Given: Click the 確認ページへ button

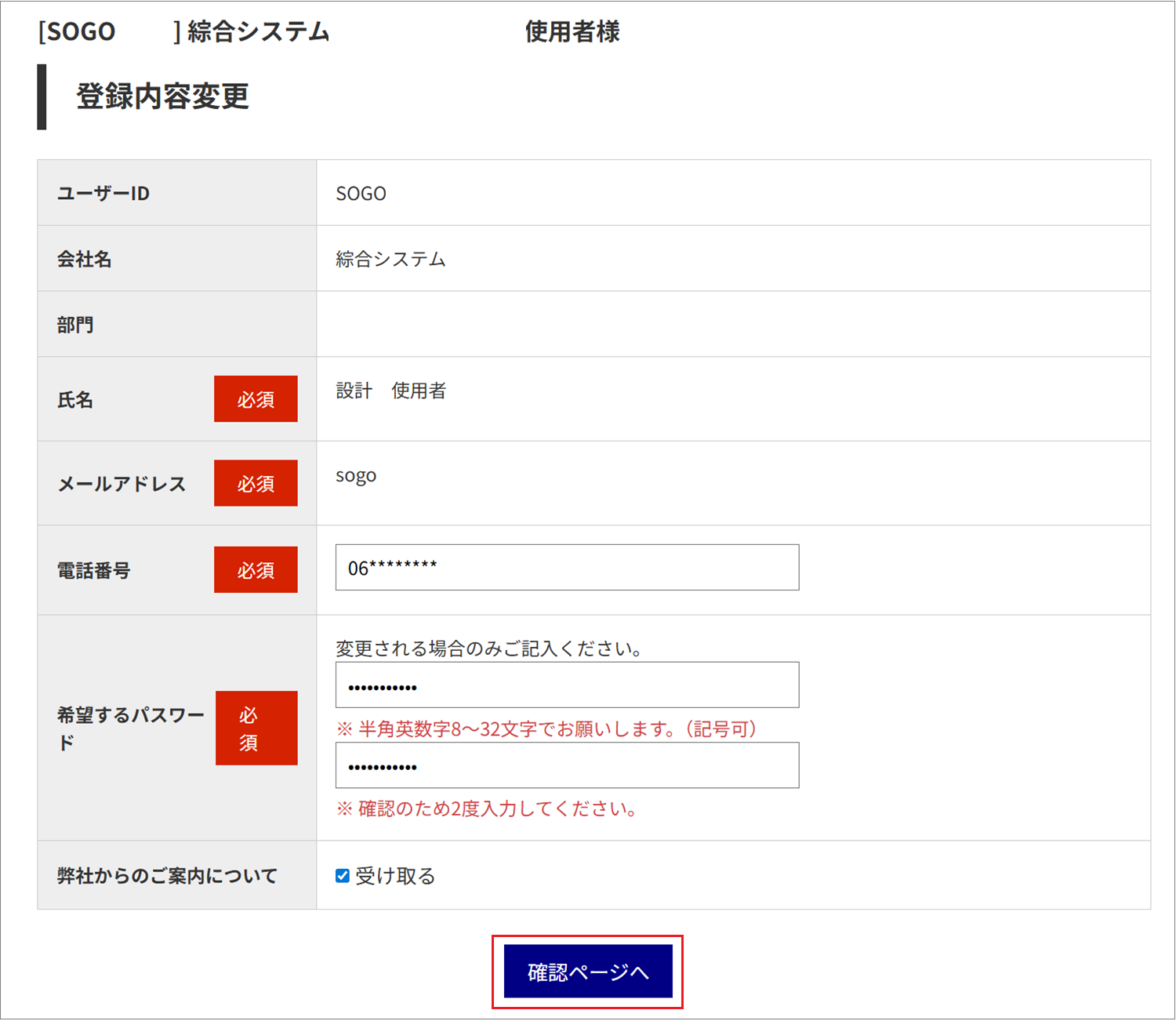Looking at the screenshot, I should point(588,972).
